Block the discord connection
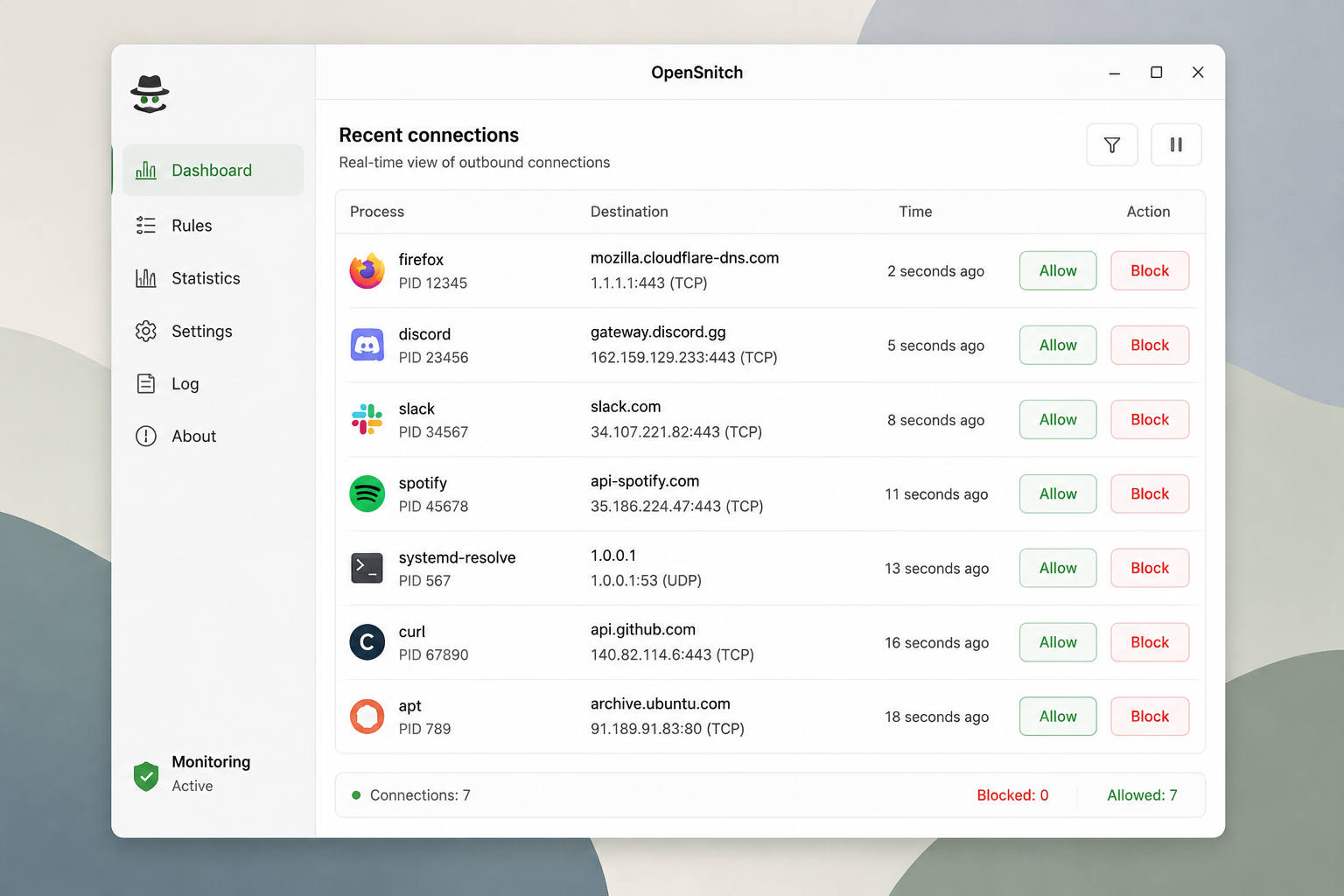This screenshot has height=896, width=1344. coord(1150,345)
